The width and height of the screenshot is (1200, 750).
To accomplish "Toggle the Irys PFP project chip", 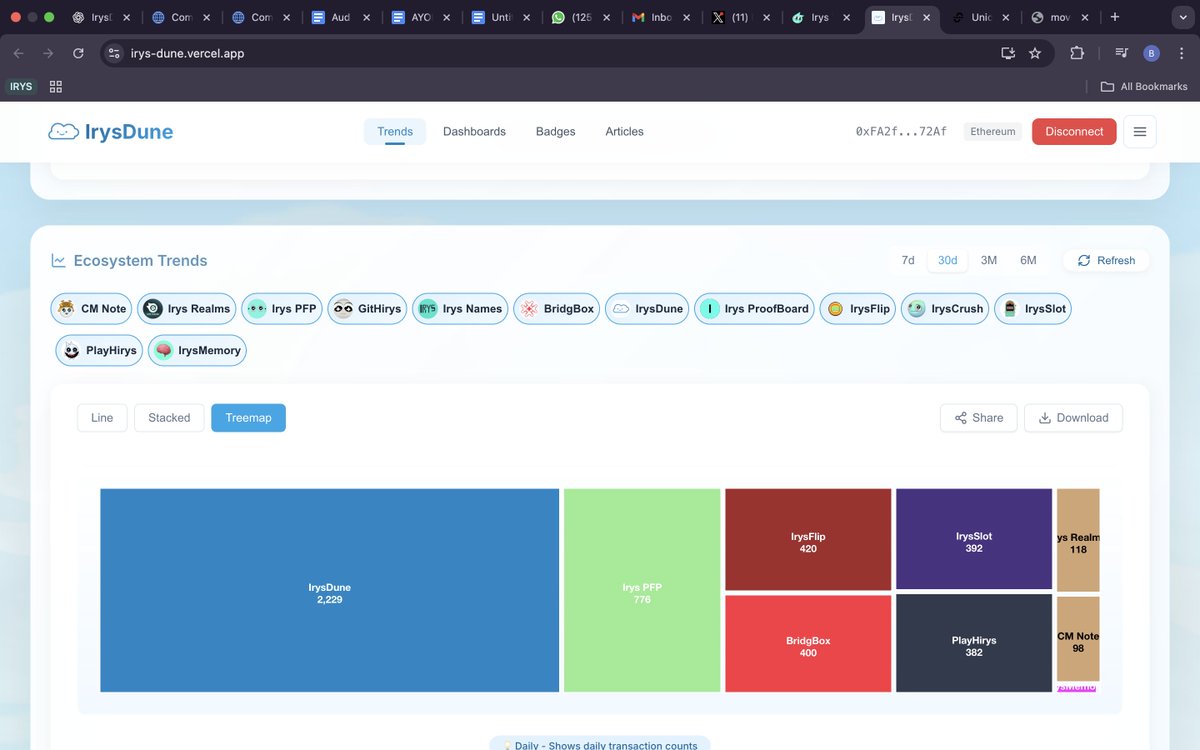I will [x=282, y=309].
